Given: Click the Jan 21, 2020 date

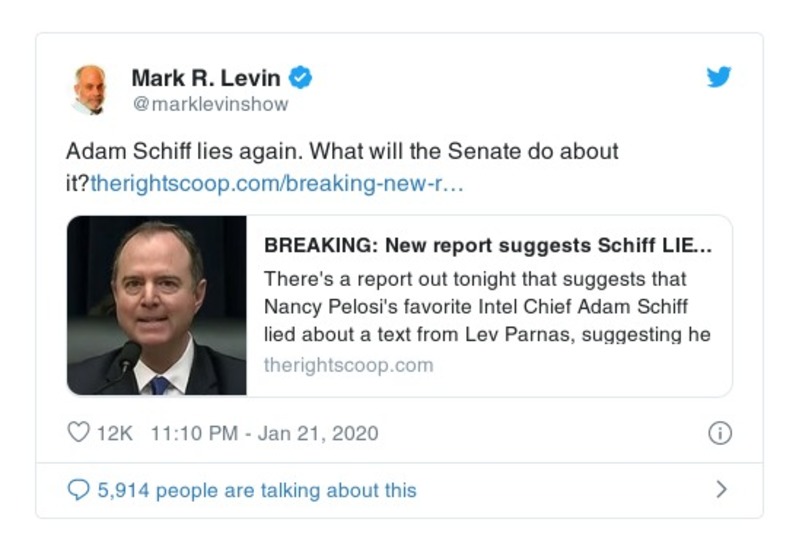Looking at the screenshot, I should [318, 433].
